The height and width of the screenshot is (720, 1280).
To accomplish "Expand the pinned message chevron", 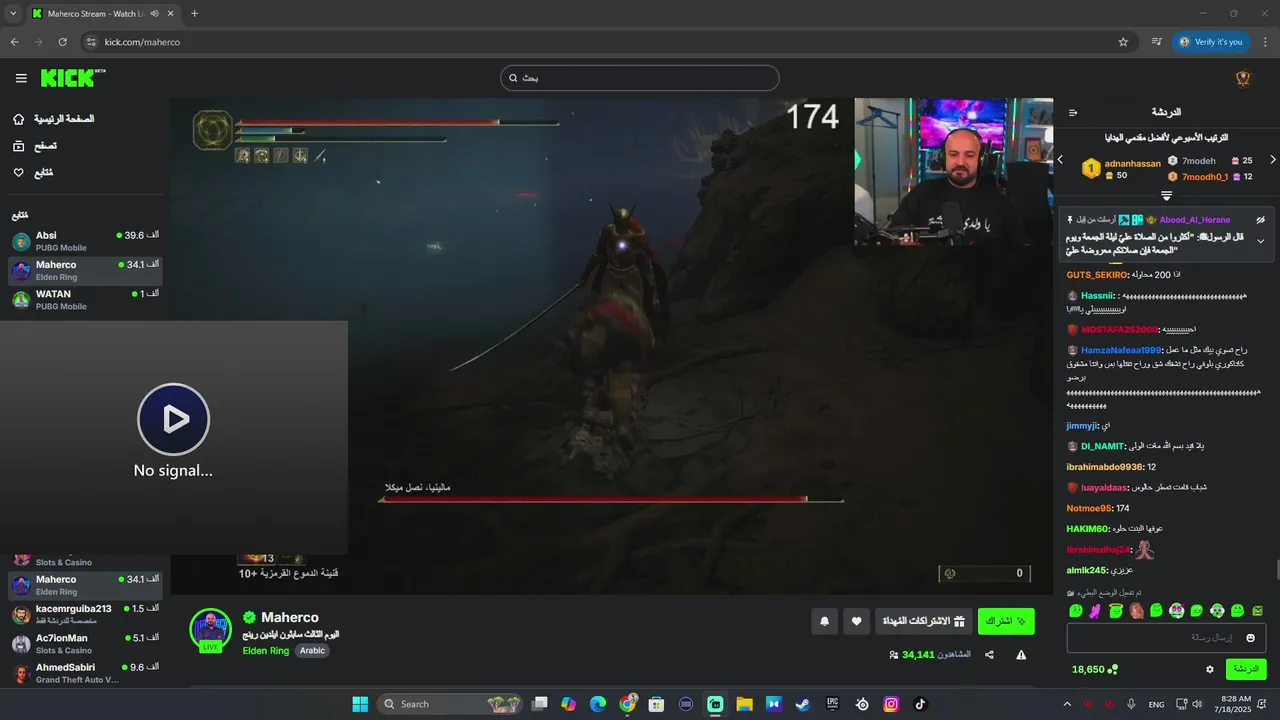I will point(1260,241).
